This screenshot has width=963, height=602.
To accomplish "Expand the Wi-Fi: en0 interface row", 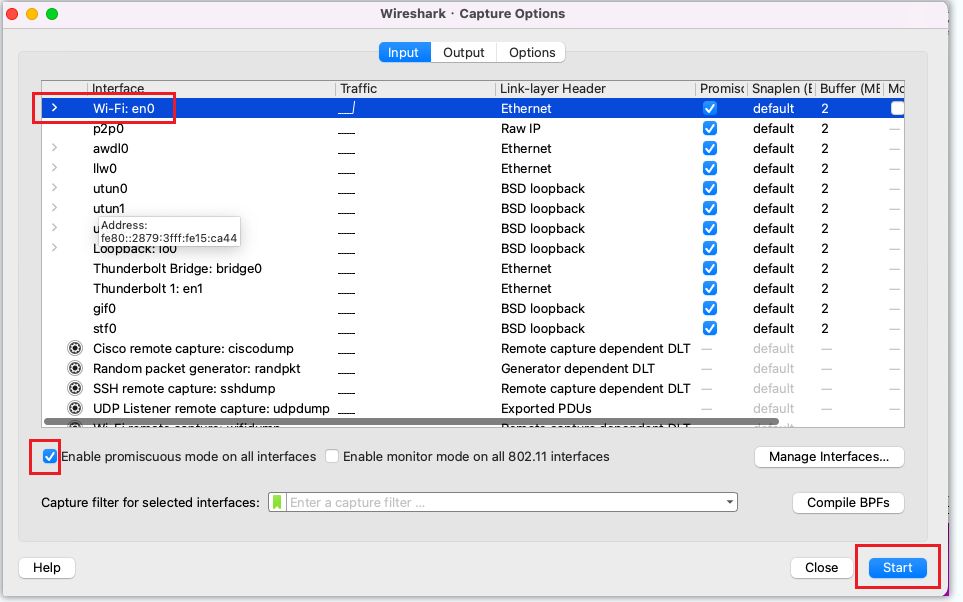I will (x=55, y=108).
